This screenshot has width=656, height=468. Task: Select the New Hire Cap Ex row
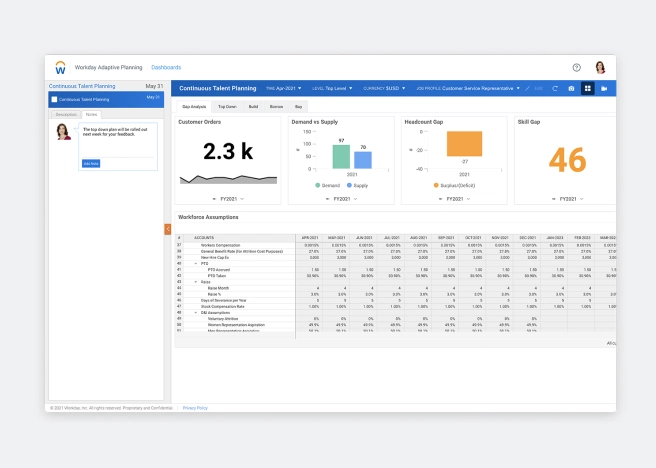coord(395,258)
